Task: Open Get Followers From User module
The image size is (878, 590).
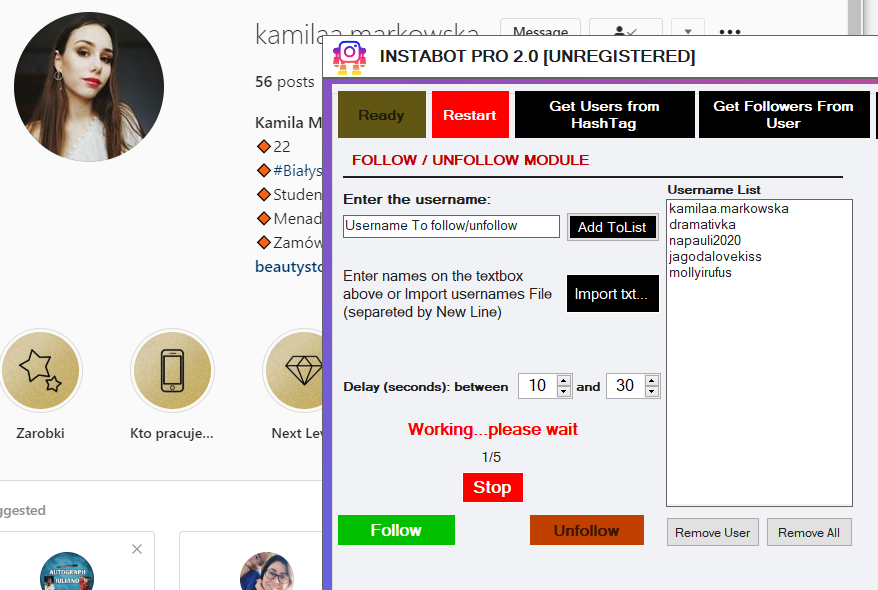Action: click(x=783, y=115)
